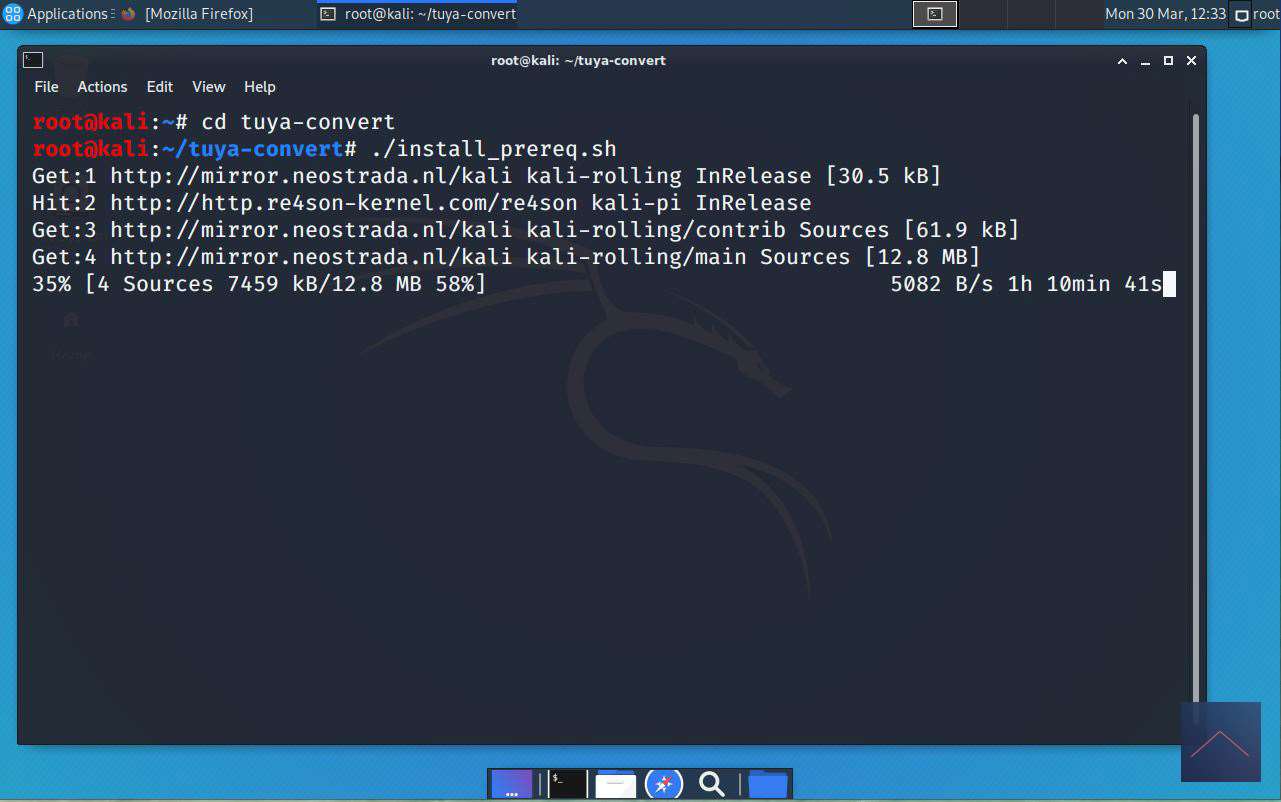Open application finder magnifier in dock

(712, 784)
